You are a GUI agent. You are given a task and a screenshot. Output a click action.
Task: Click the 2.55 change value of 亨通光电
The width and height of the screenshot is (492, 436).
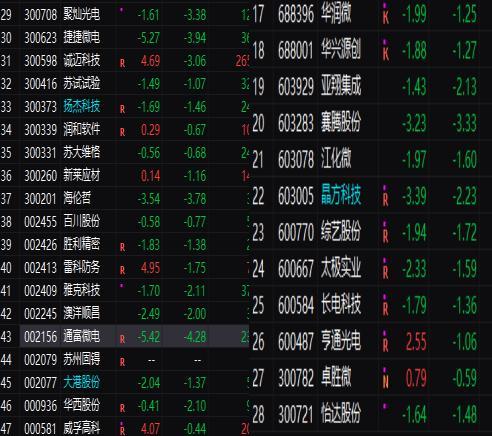pyautogui.click(x=416, y=342)
